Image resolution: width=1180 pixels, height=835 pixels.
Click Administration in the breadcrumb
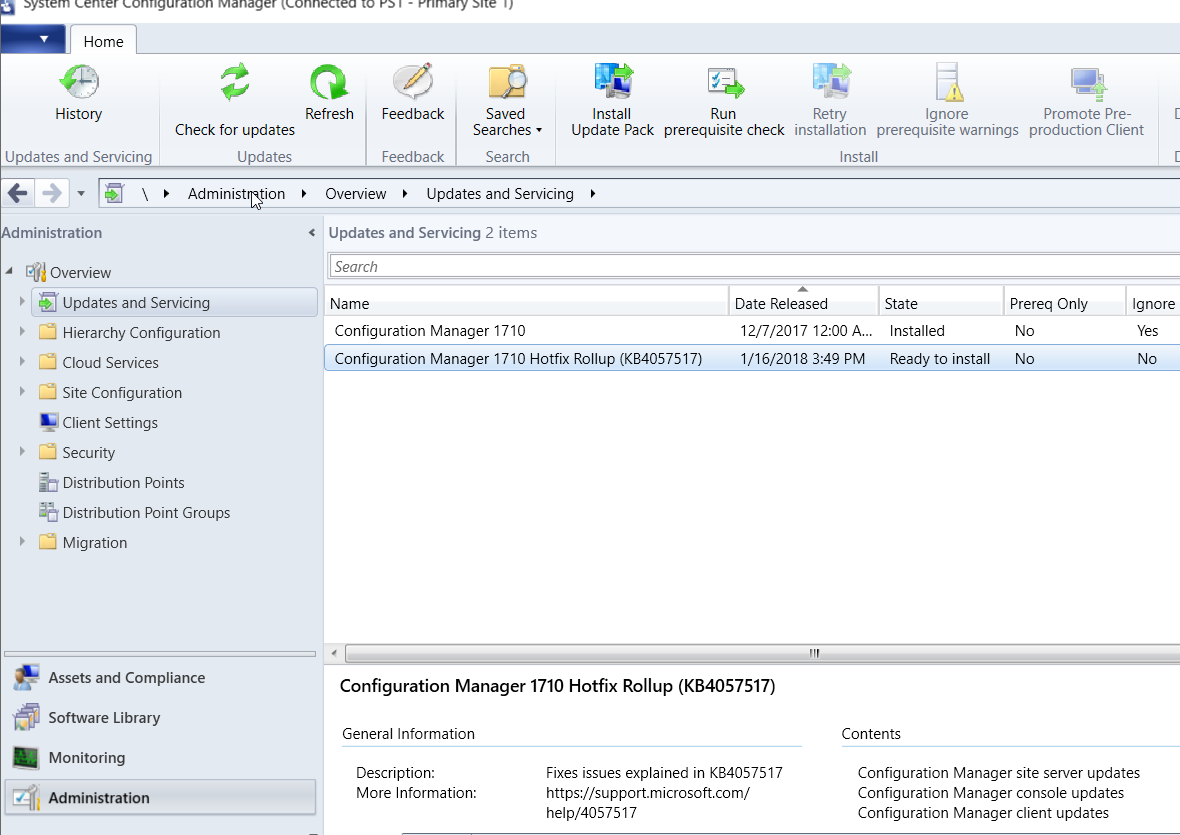pos(236,194)
